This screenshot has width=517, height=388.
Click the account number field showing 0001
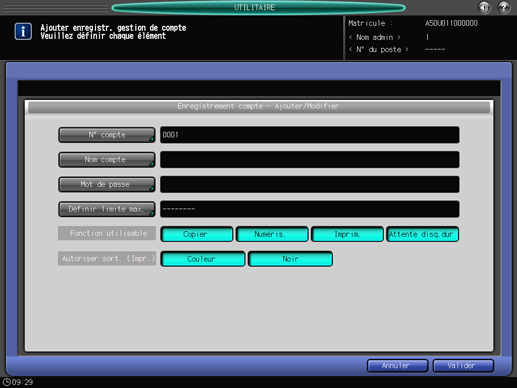tap(310, 135)
